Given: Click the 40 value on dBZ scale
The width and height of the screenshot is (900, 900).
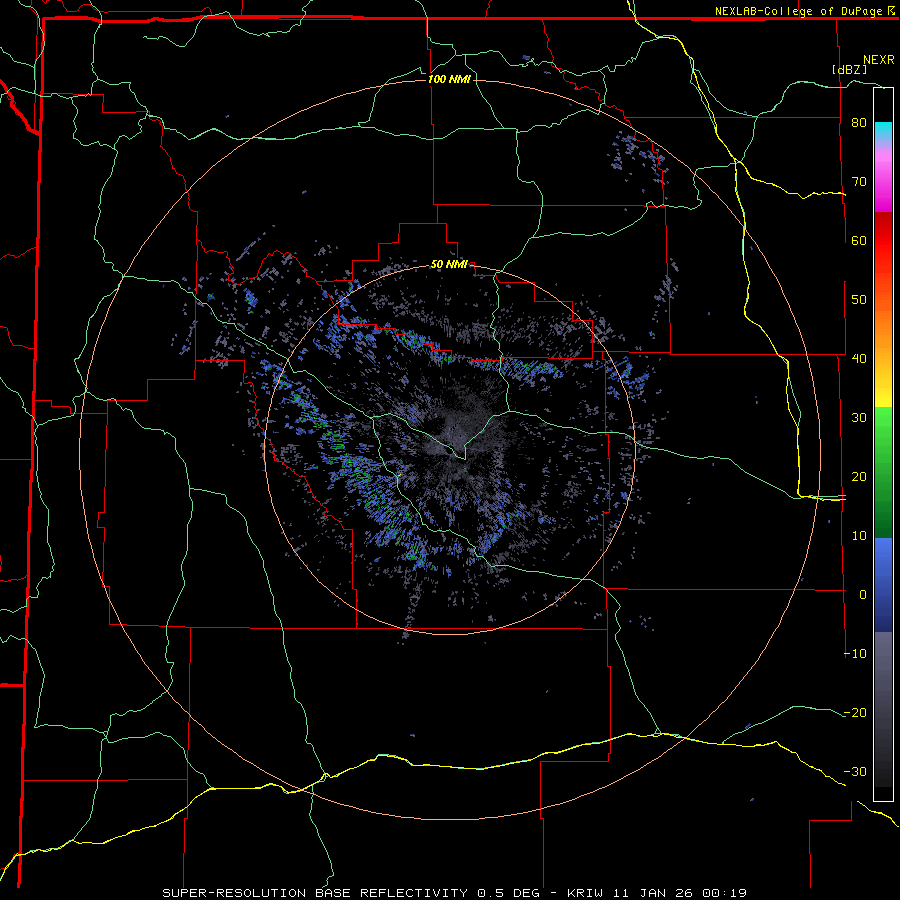Looking at the screenshot, I should coord(859,359).
